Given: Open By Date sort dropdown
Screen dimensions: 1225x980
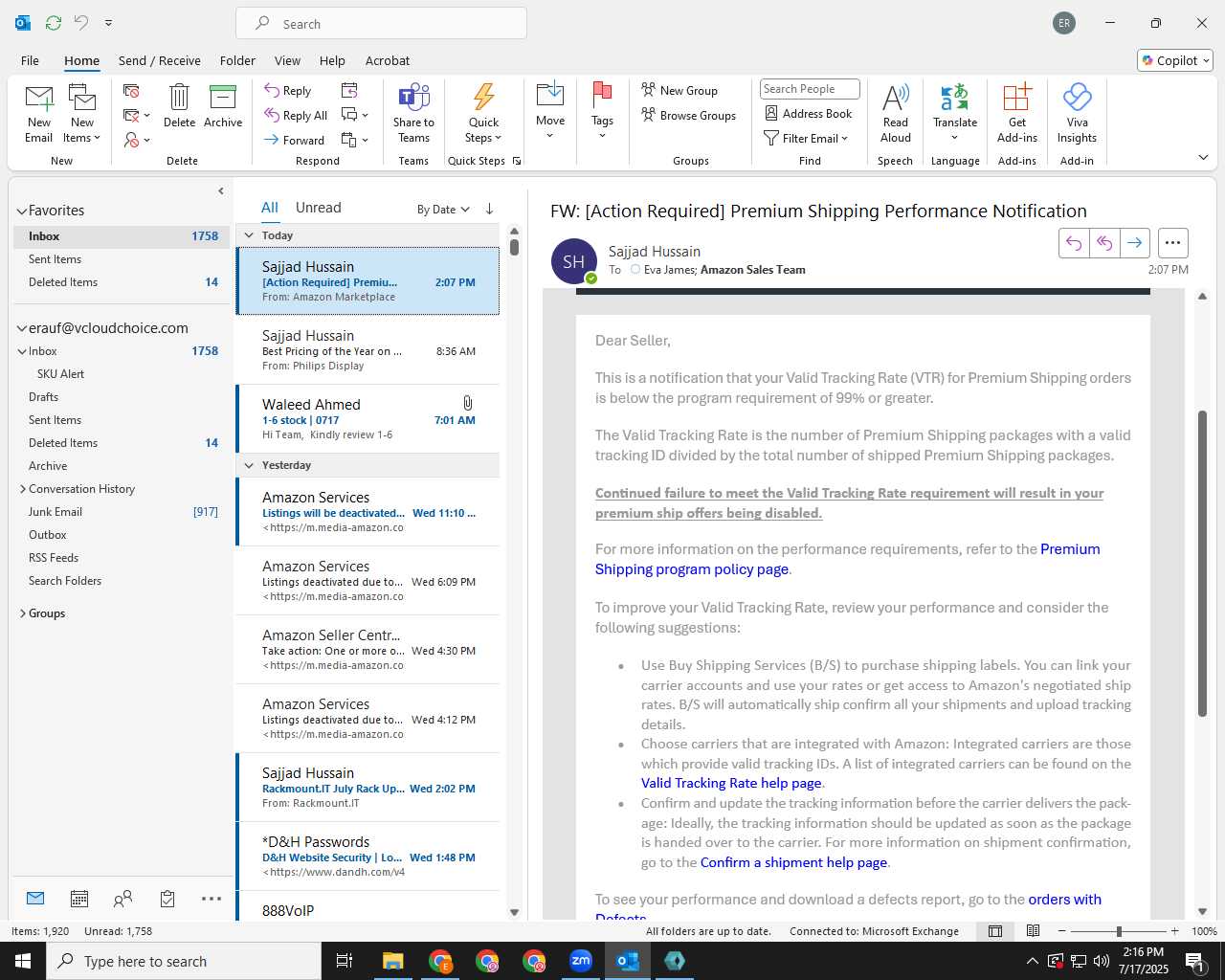Looking at the screenshot, I should [x=443, y=210].
